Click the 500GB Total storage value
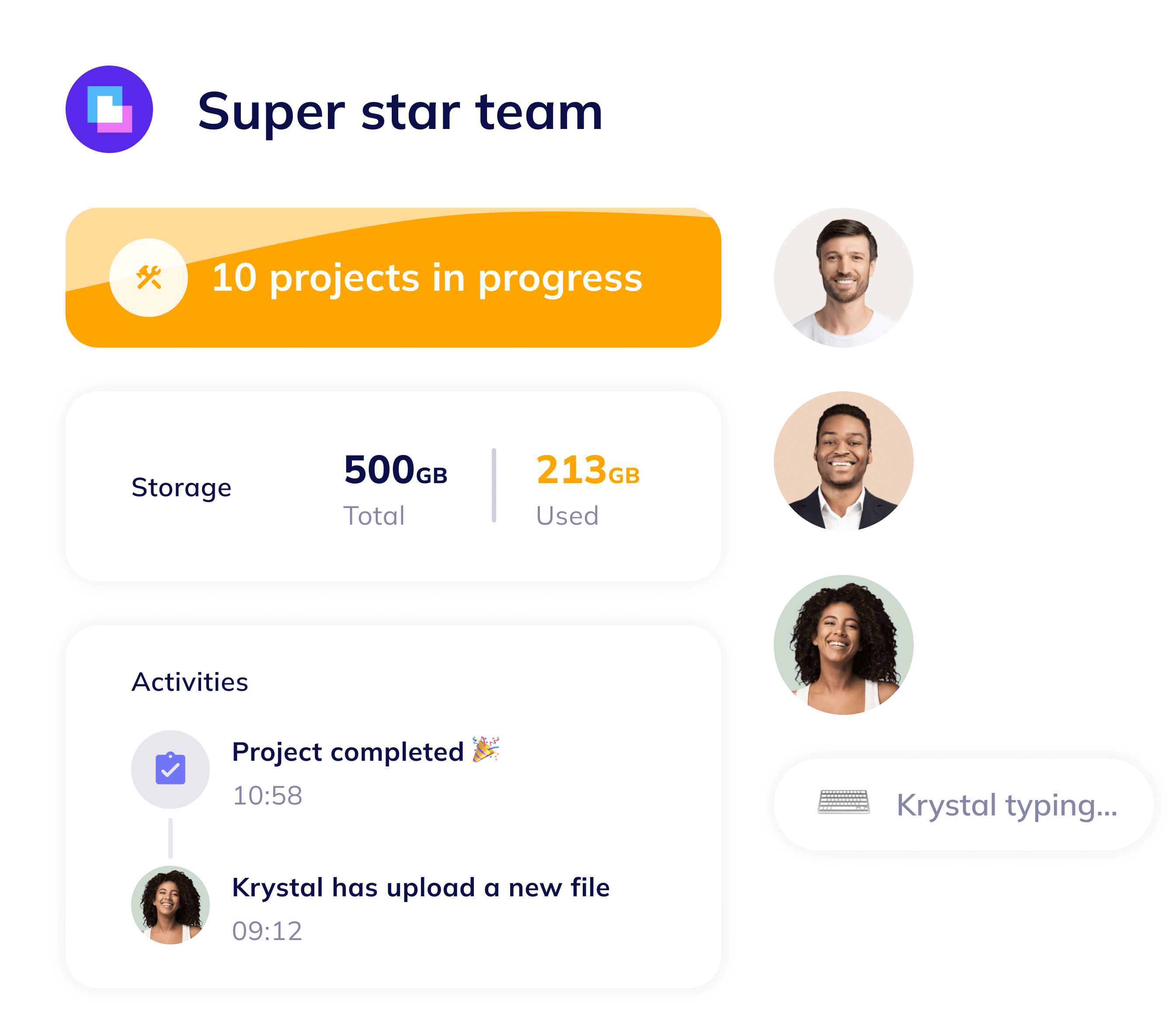The height and width of the screenshot is (1010, 1176). pyautogui.click(x=396, y=488)
